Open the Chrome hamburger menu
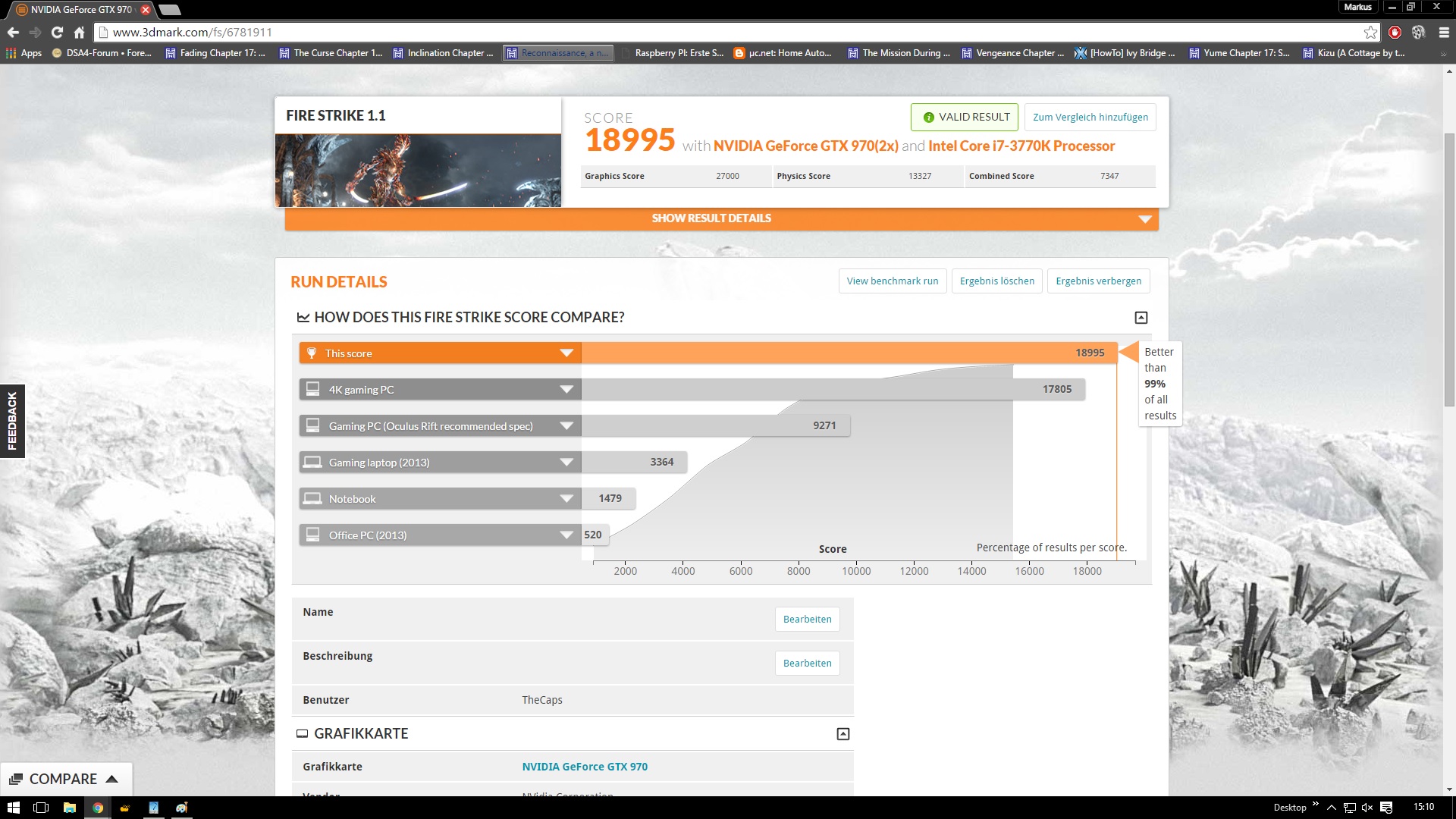 point(1443,33)
